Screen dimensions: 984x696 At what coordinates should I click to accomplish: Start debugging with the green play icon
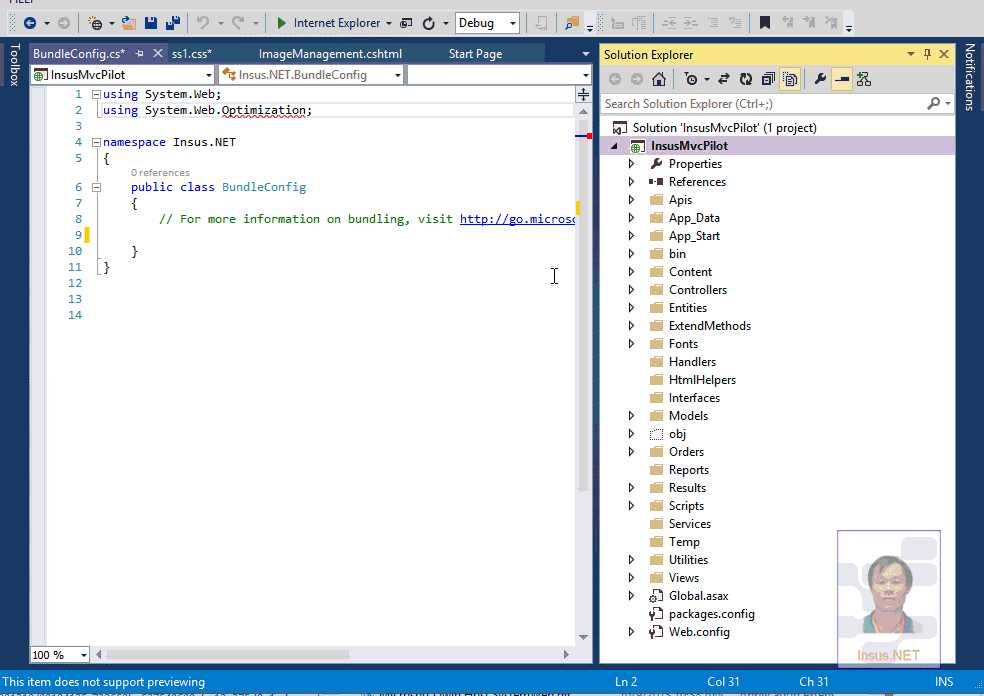282,23
